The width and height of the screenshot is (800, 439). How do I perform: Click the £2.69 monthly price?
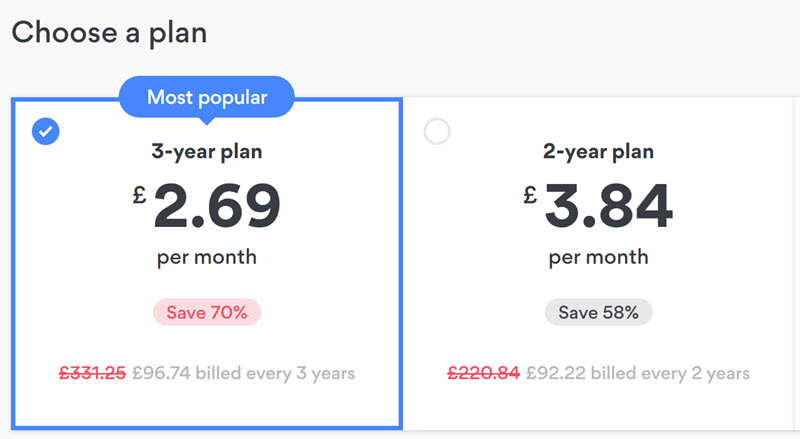pos(207,206)
